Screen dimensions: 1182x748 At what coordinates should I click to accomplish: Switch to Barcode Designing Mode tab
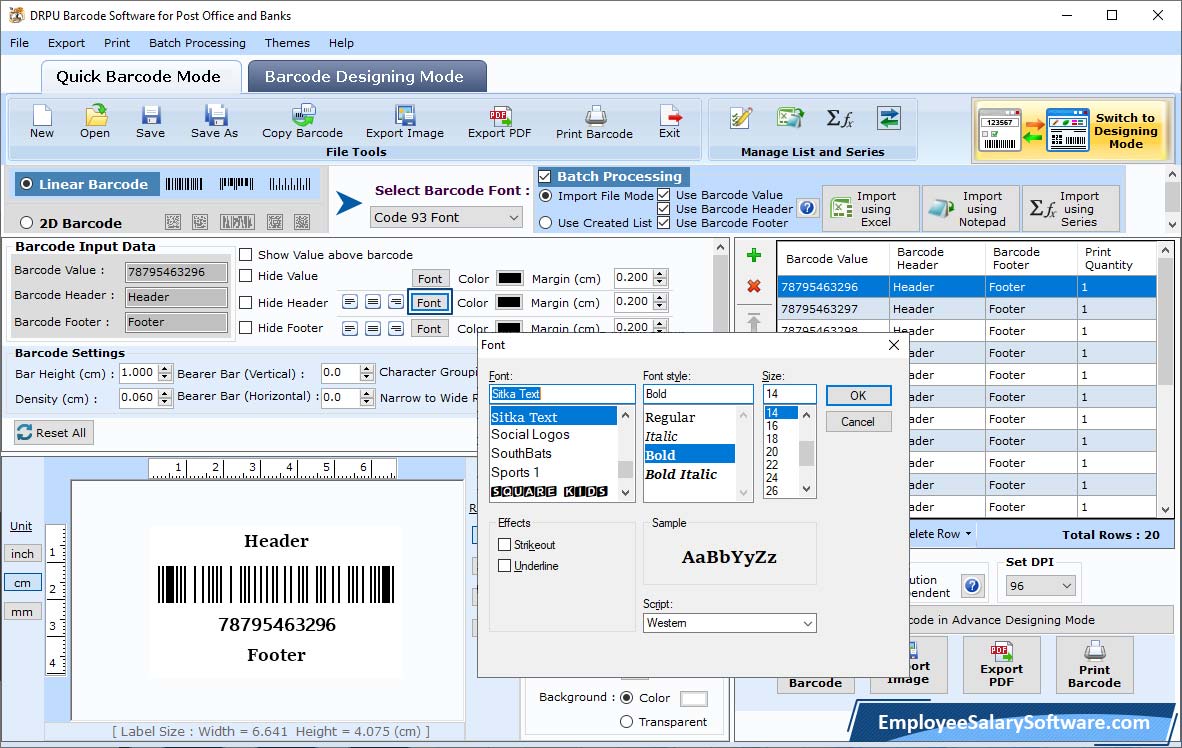pyautogui.click(x=367, y=76)
